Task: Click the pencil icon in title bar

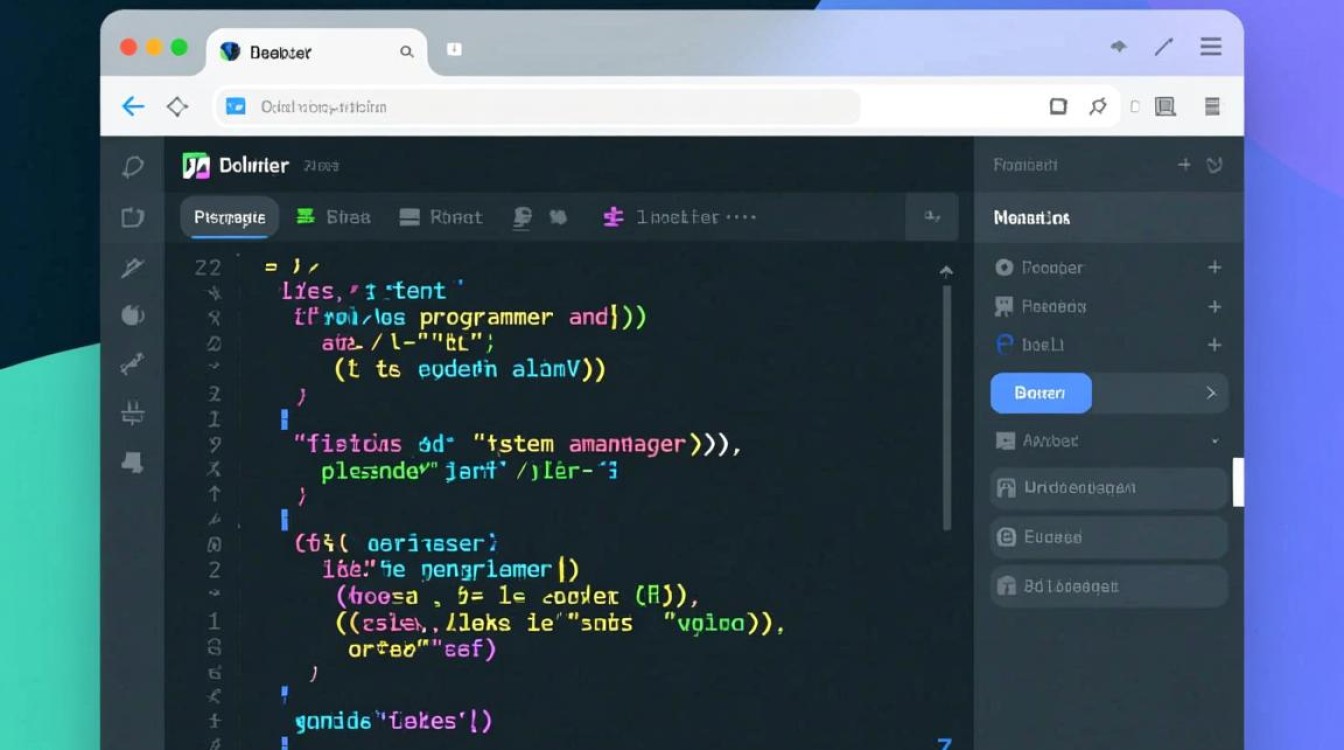Action: click(x=1163, y=47)
